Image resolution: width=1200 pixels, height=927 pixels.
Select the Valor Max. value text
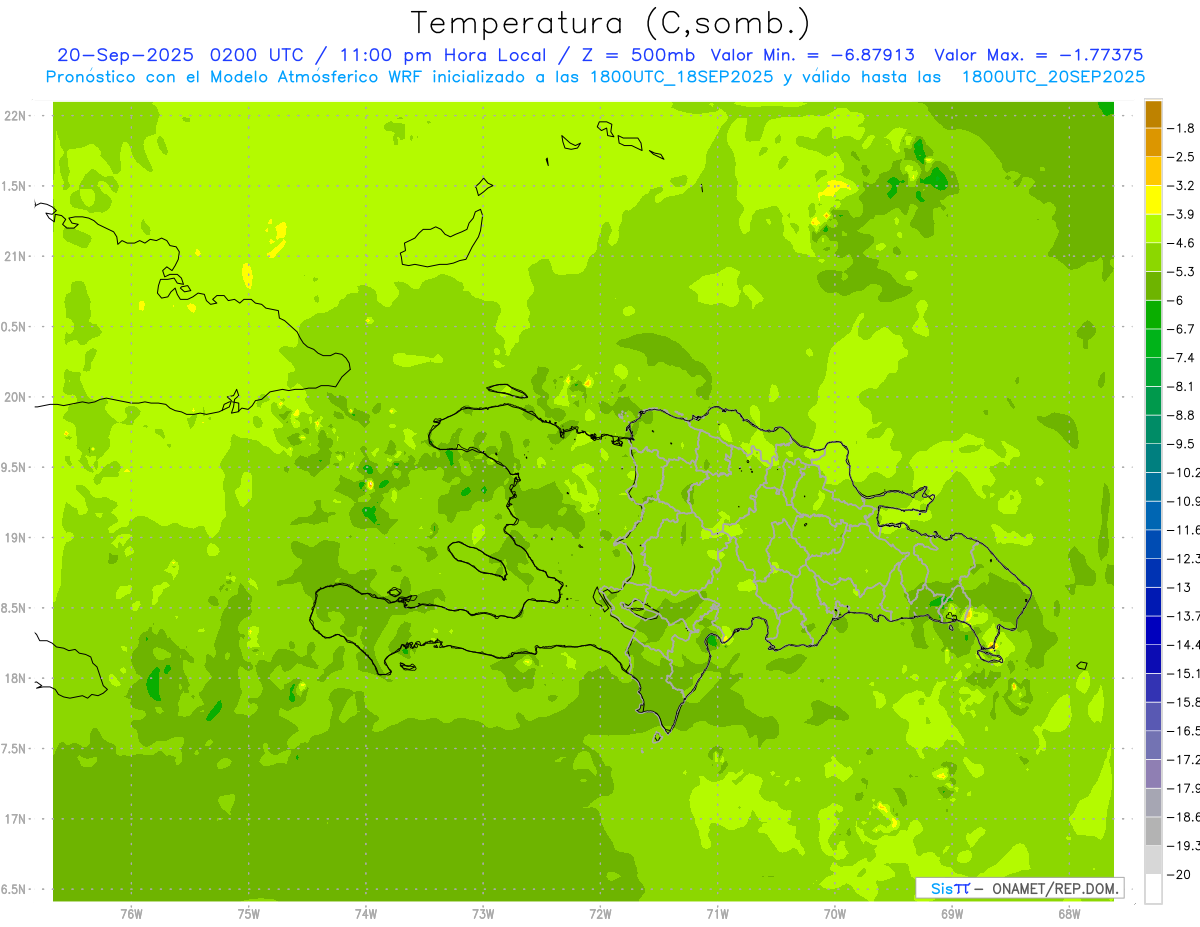coord(1038,55)
